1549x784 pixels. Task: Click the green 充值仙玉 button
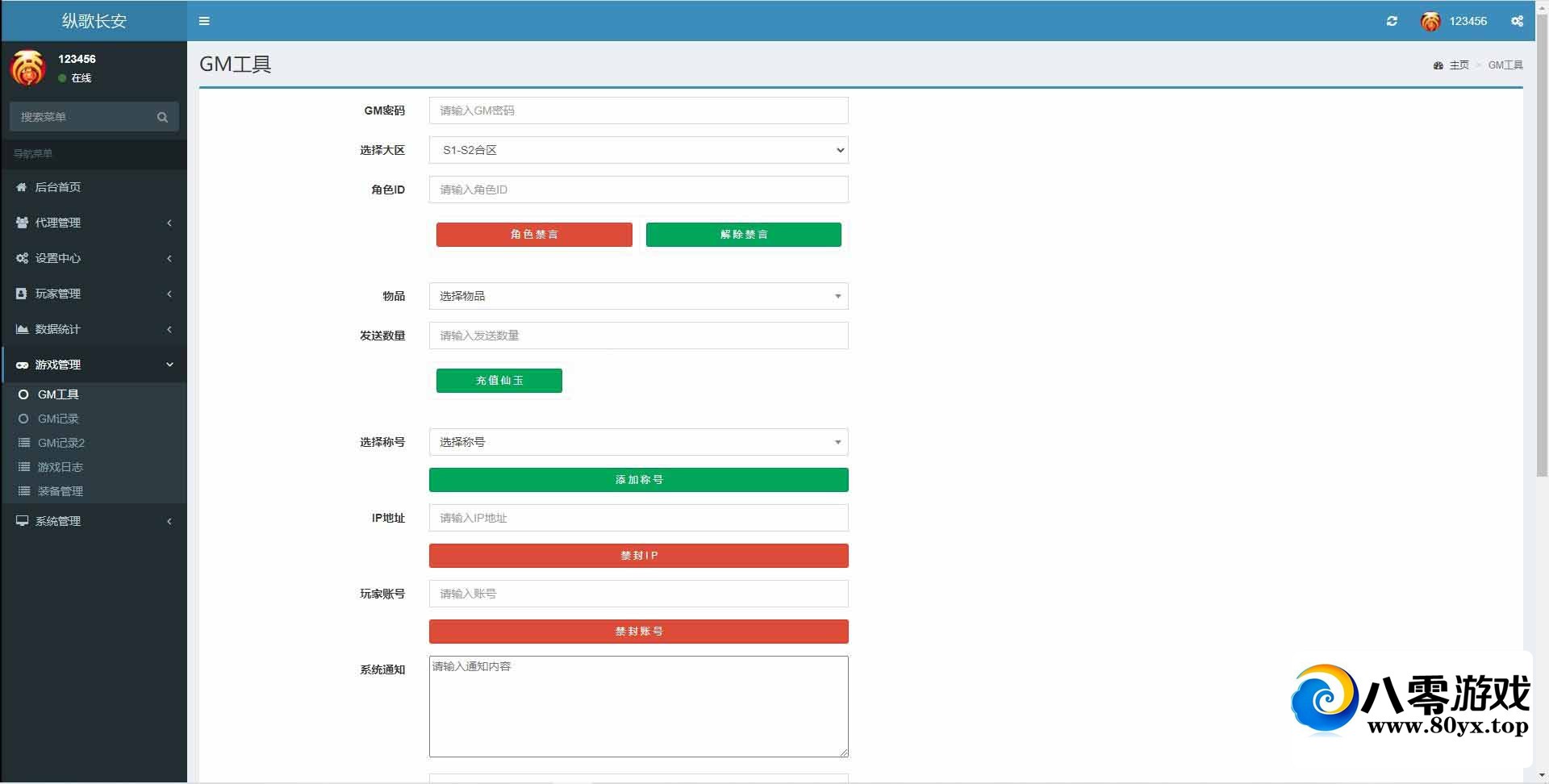coord(499,381)
